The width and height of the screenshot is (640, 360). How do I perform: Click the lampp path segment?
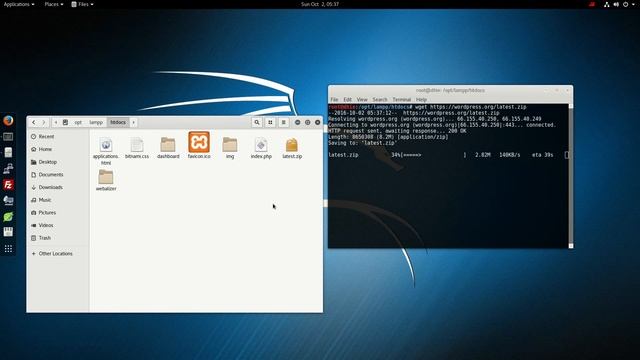tap(96, 122)
